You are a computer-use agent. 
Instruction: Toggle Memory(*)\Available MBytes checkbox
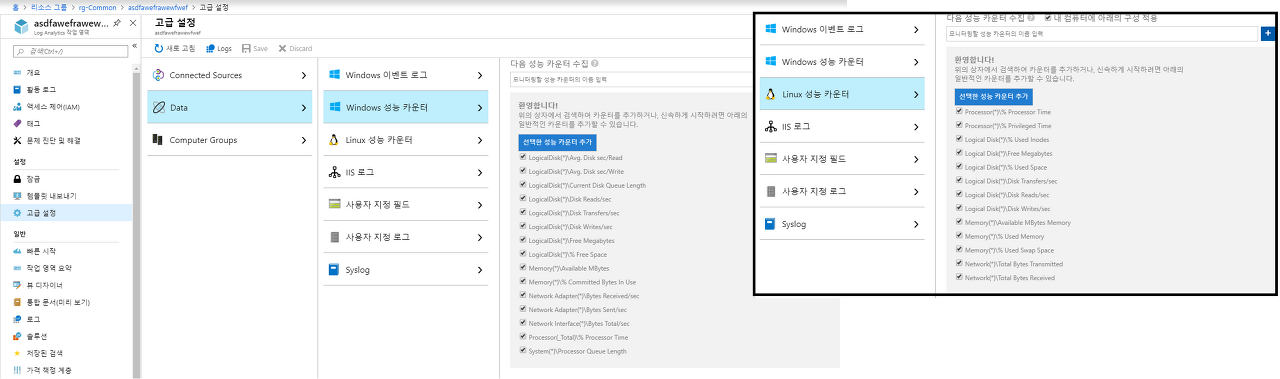point(522,268)
